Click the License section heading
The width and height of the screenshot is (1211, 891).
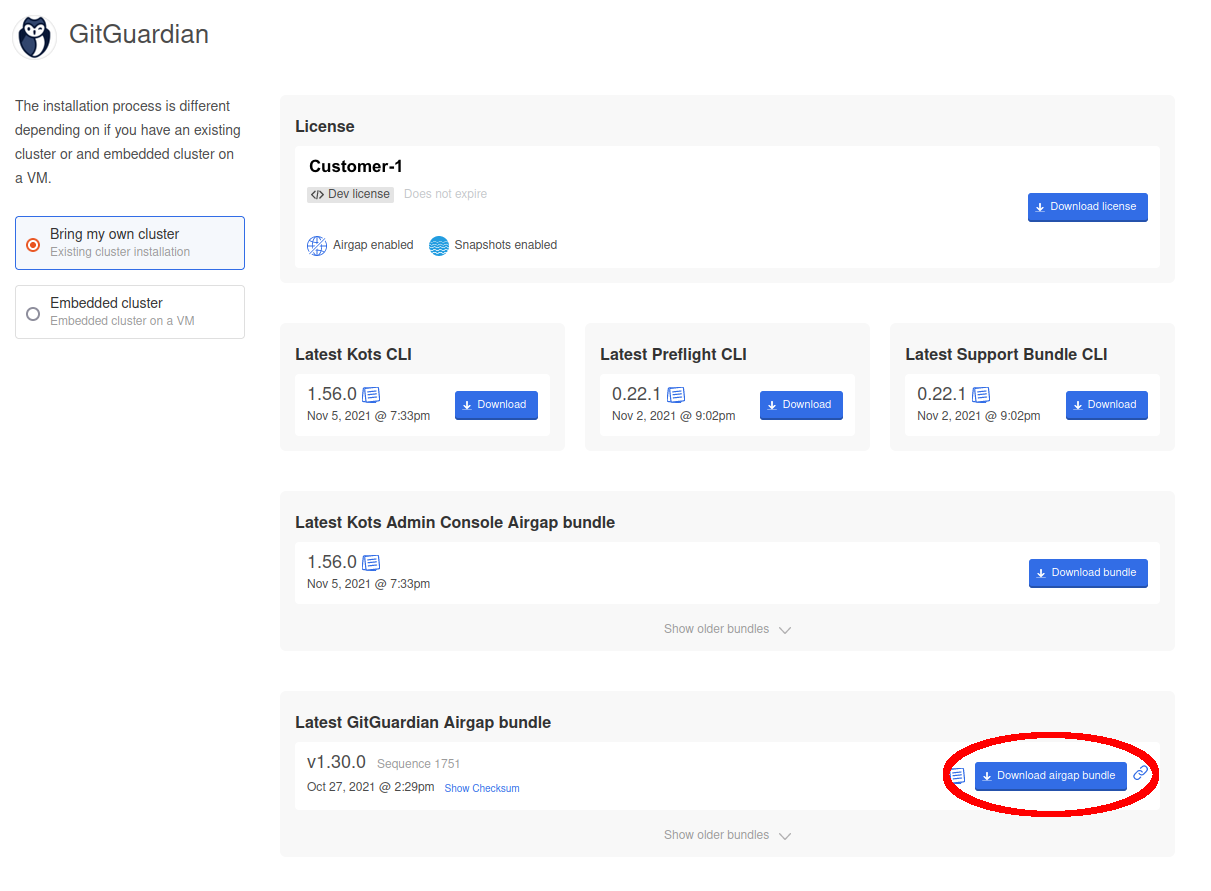coord(325,126)
